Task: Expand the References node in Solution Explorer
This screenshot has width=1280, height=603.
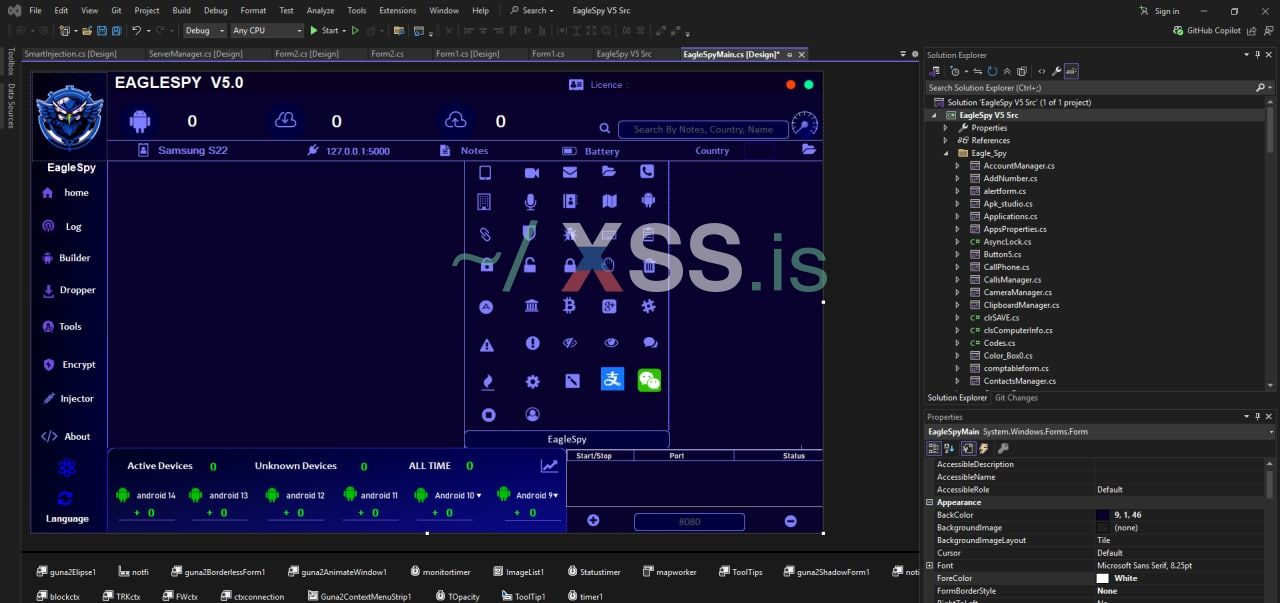Action: (946, 140)
